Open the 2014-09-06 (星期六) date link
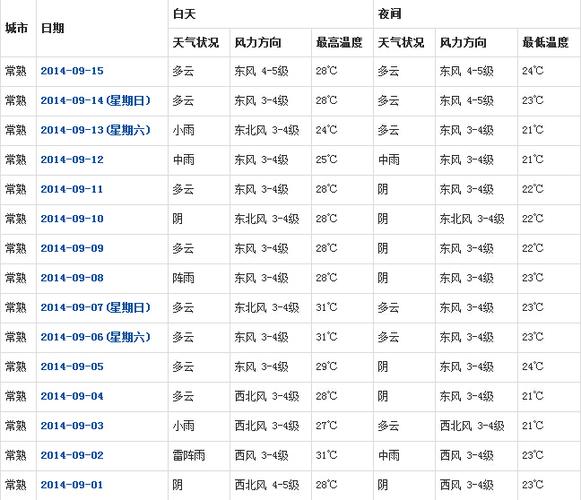Image resolution: width=581 pixels, height=500 pixels. click(x=96, y=337)
